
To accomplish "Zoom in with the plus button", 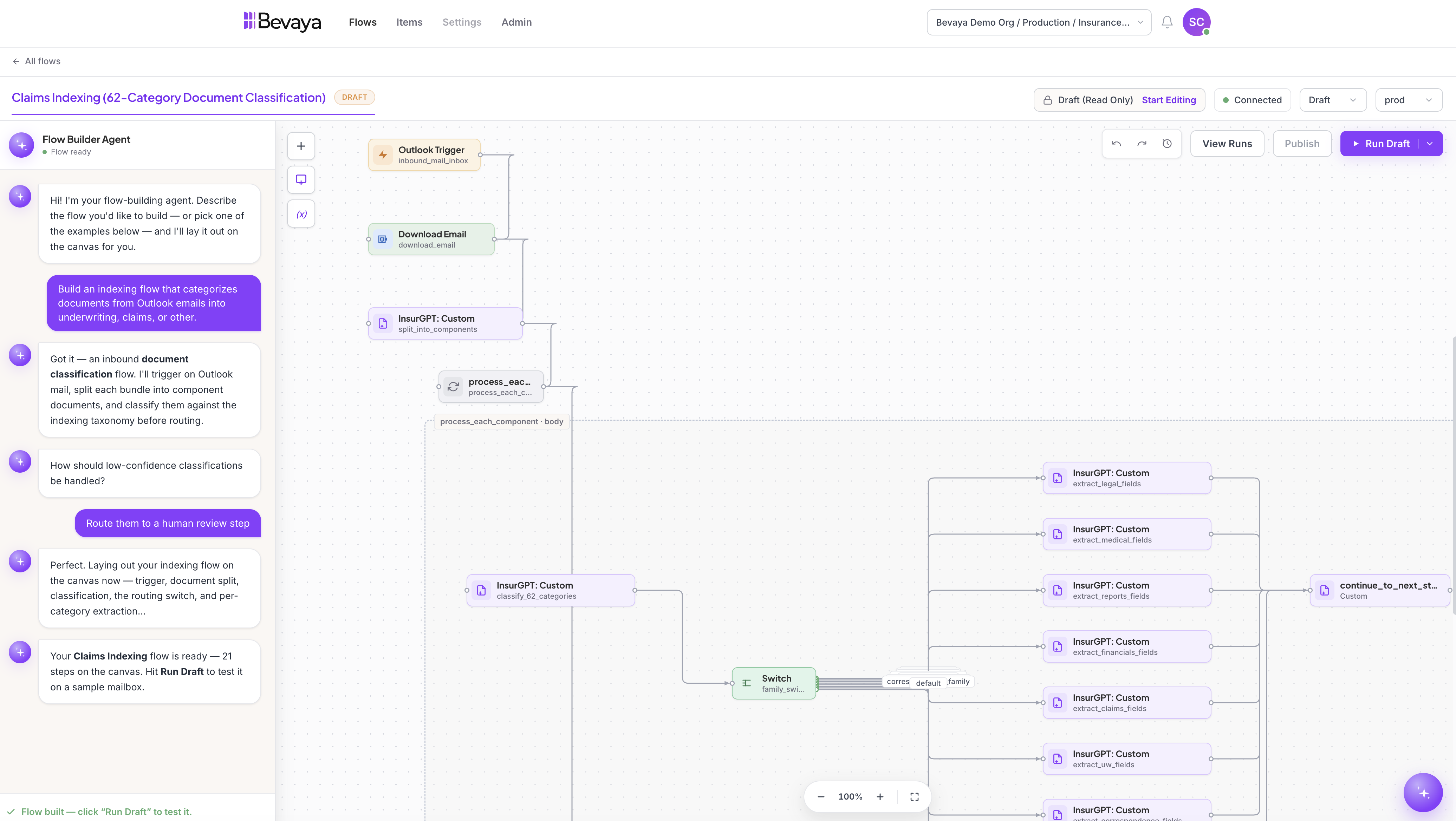I will click(879, 796).
